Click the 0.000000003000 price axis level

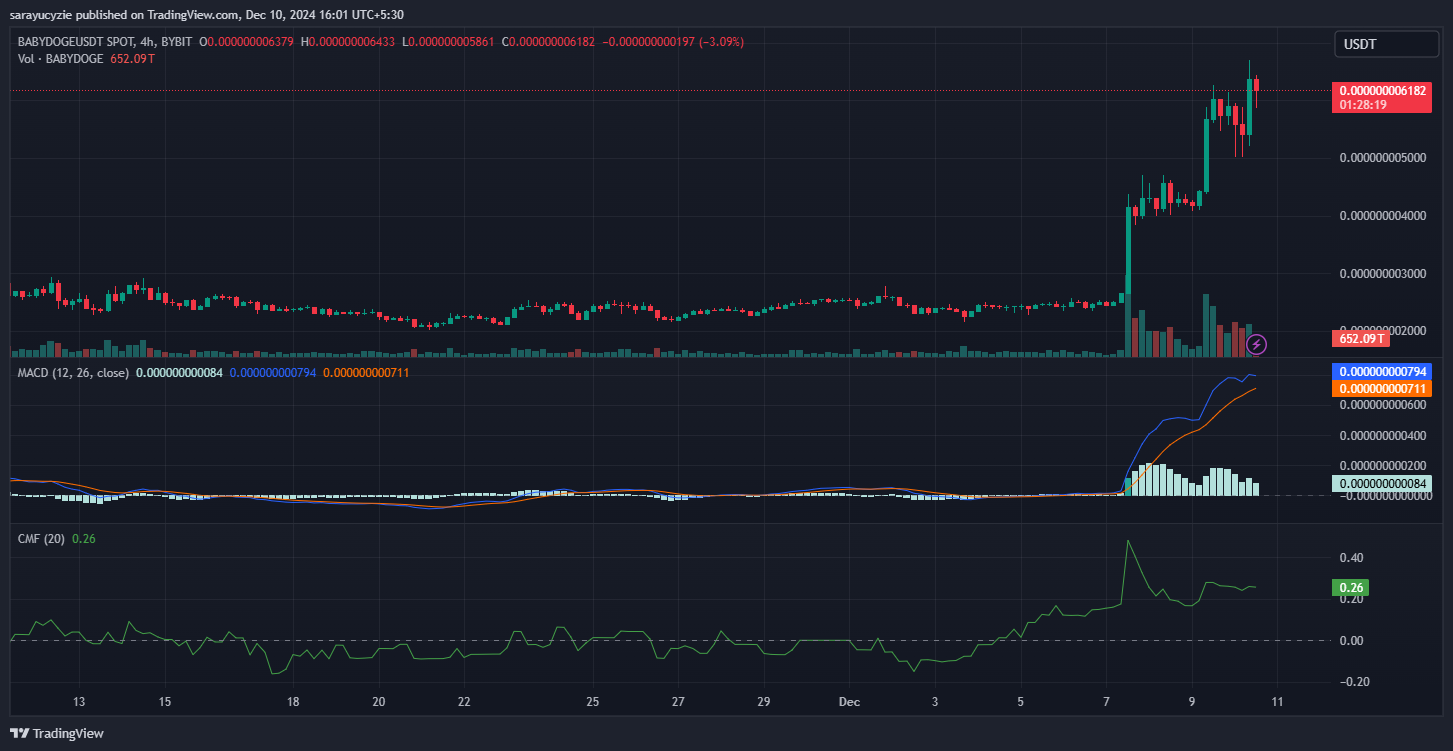click(1384, 274)
